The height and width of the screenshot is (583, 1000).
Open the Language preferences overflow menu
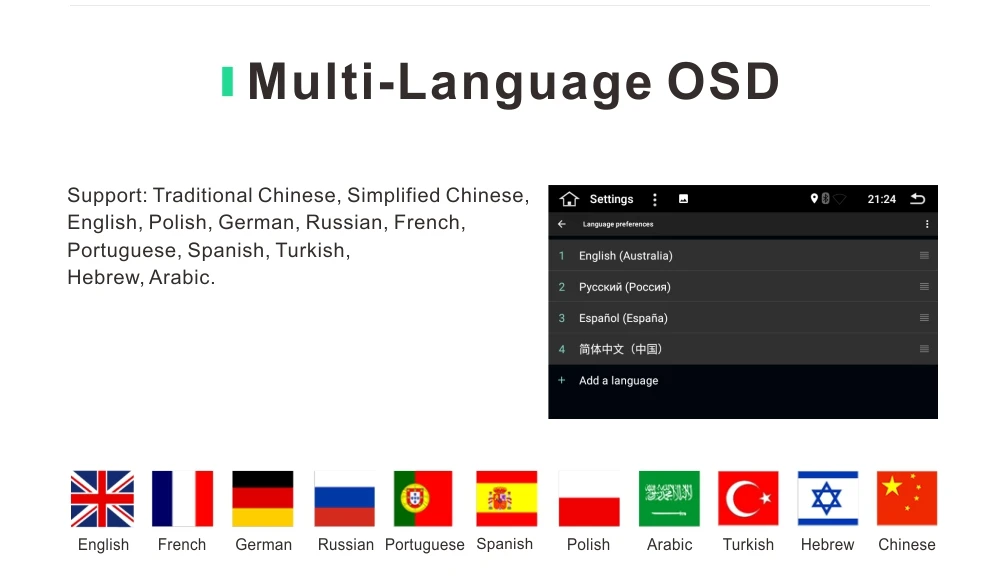click(x=927, y=224)
